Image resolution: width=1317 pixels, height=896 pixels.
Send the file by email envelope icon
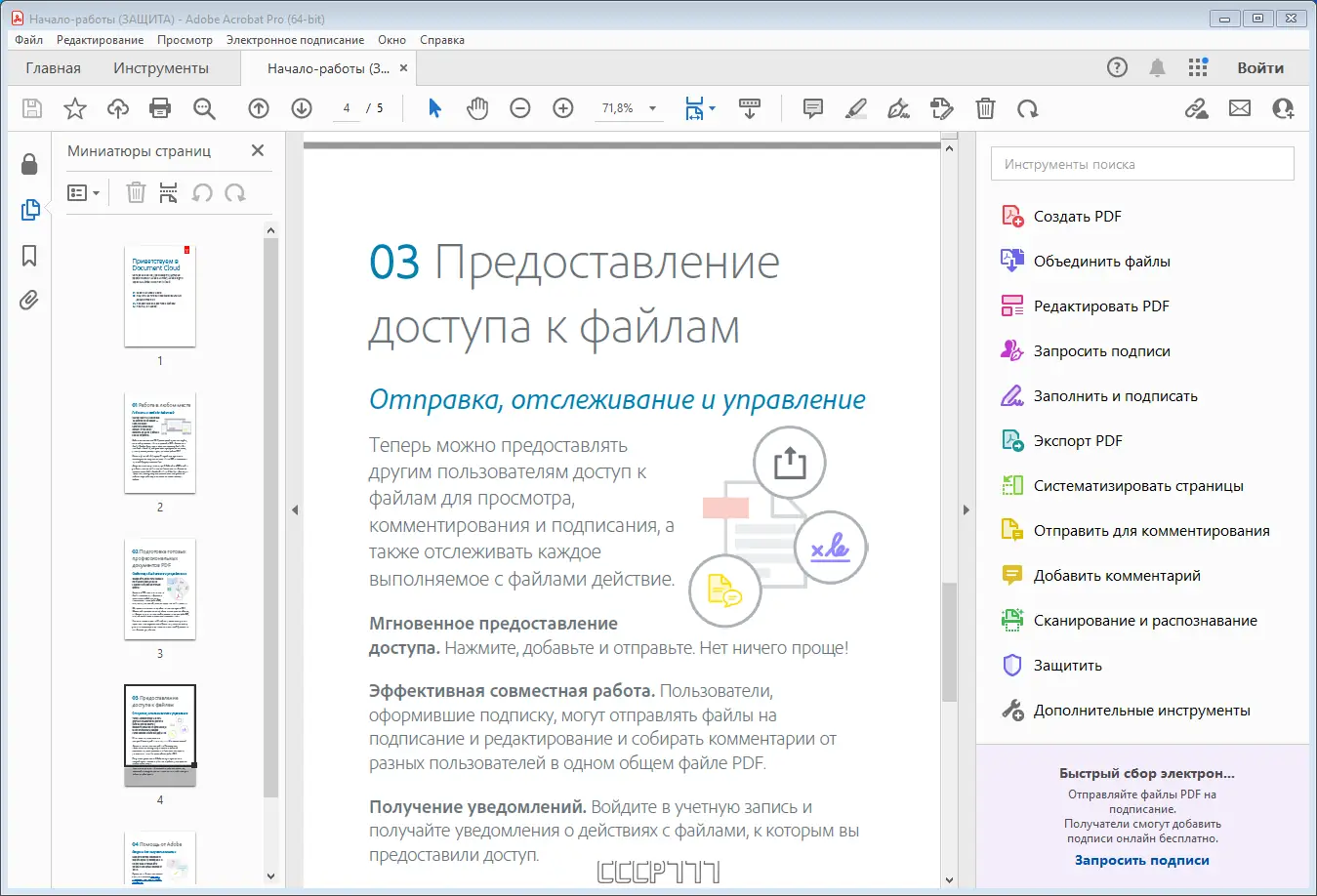tap(1240, 108)
